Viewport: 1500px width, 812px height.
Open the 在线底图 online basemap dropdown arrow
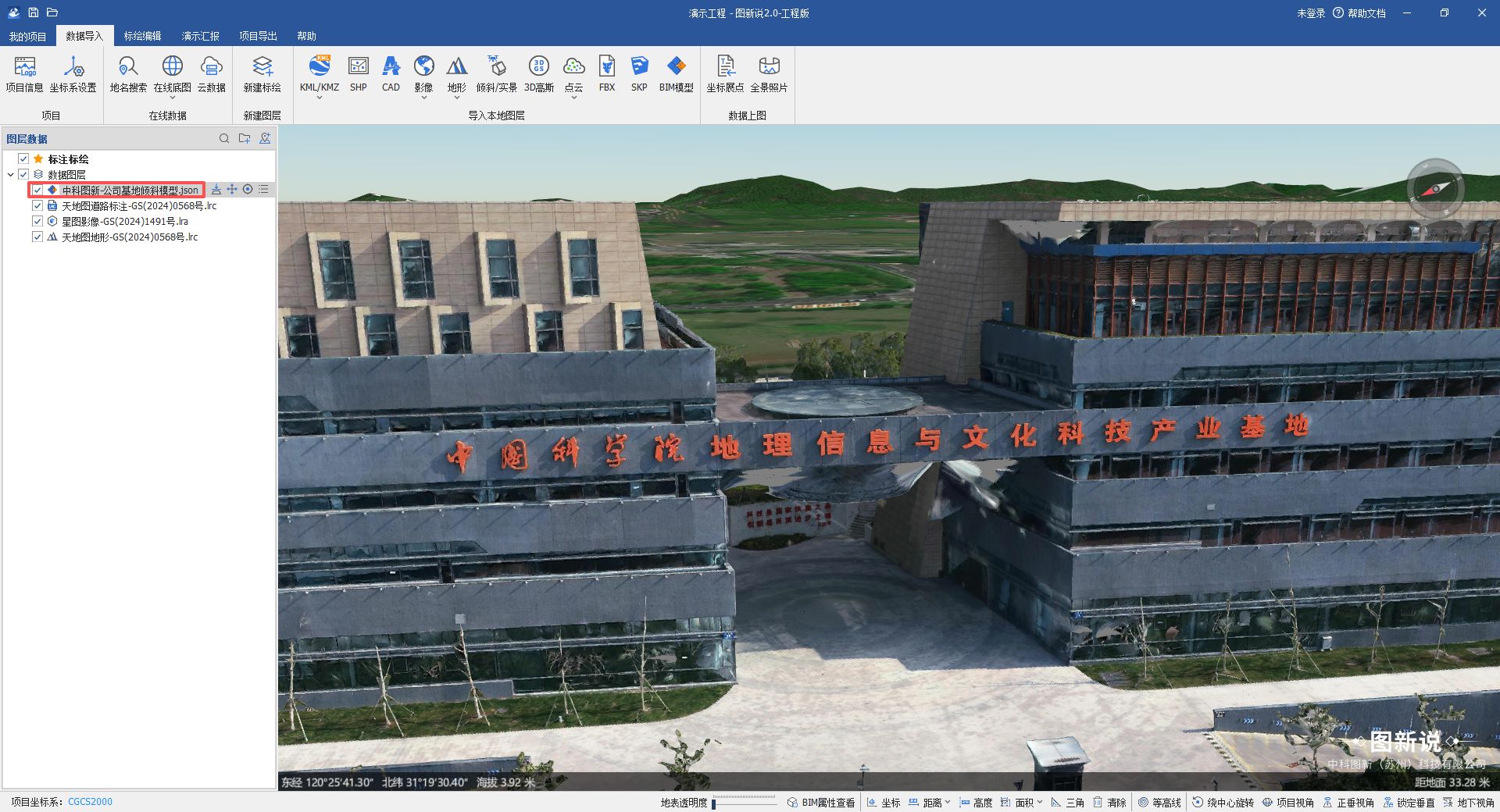point(173,98)
